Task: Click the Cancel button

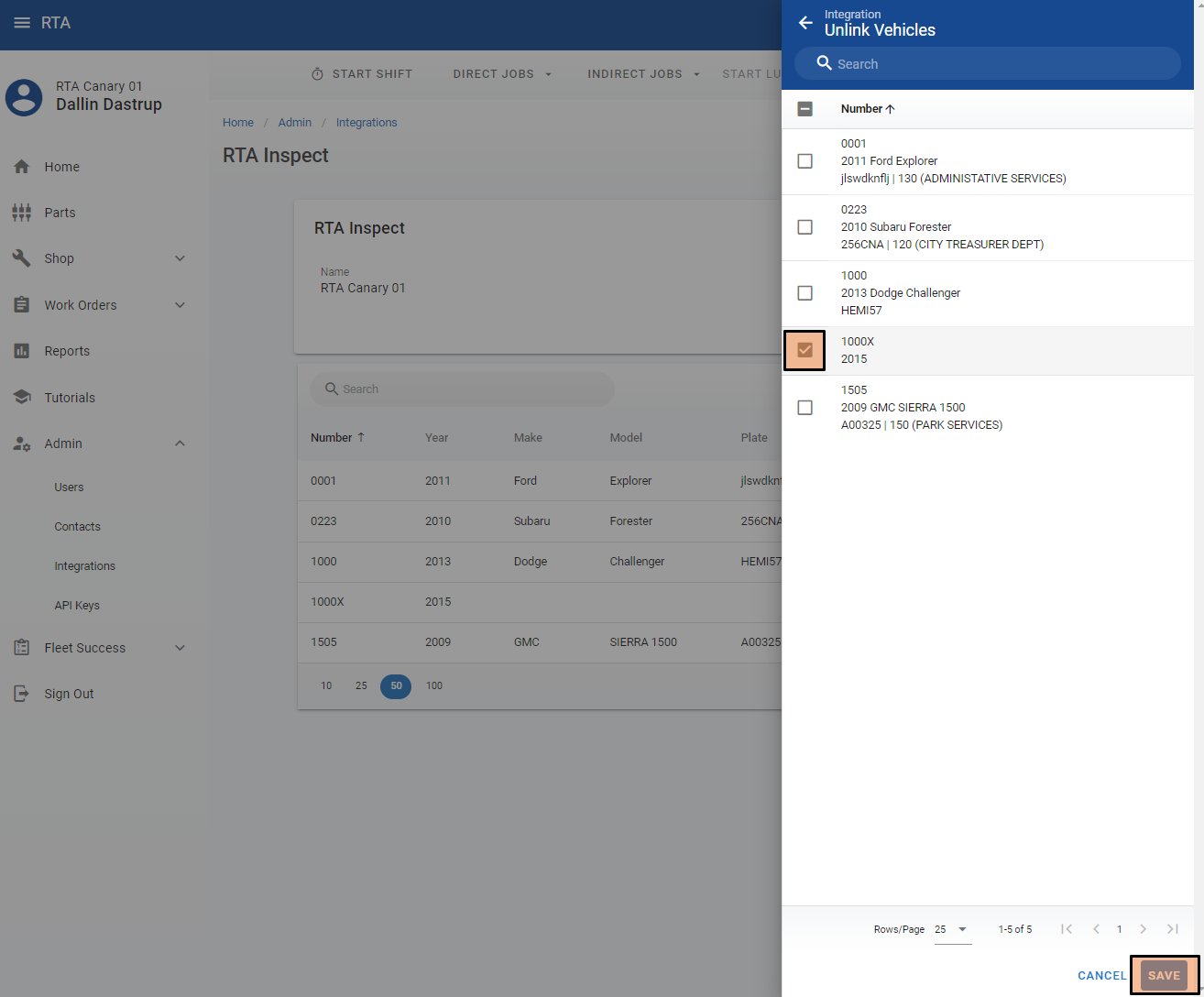Action: 1101,976
